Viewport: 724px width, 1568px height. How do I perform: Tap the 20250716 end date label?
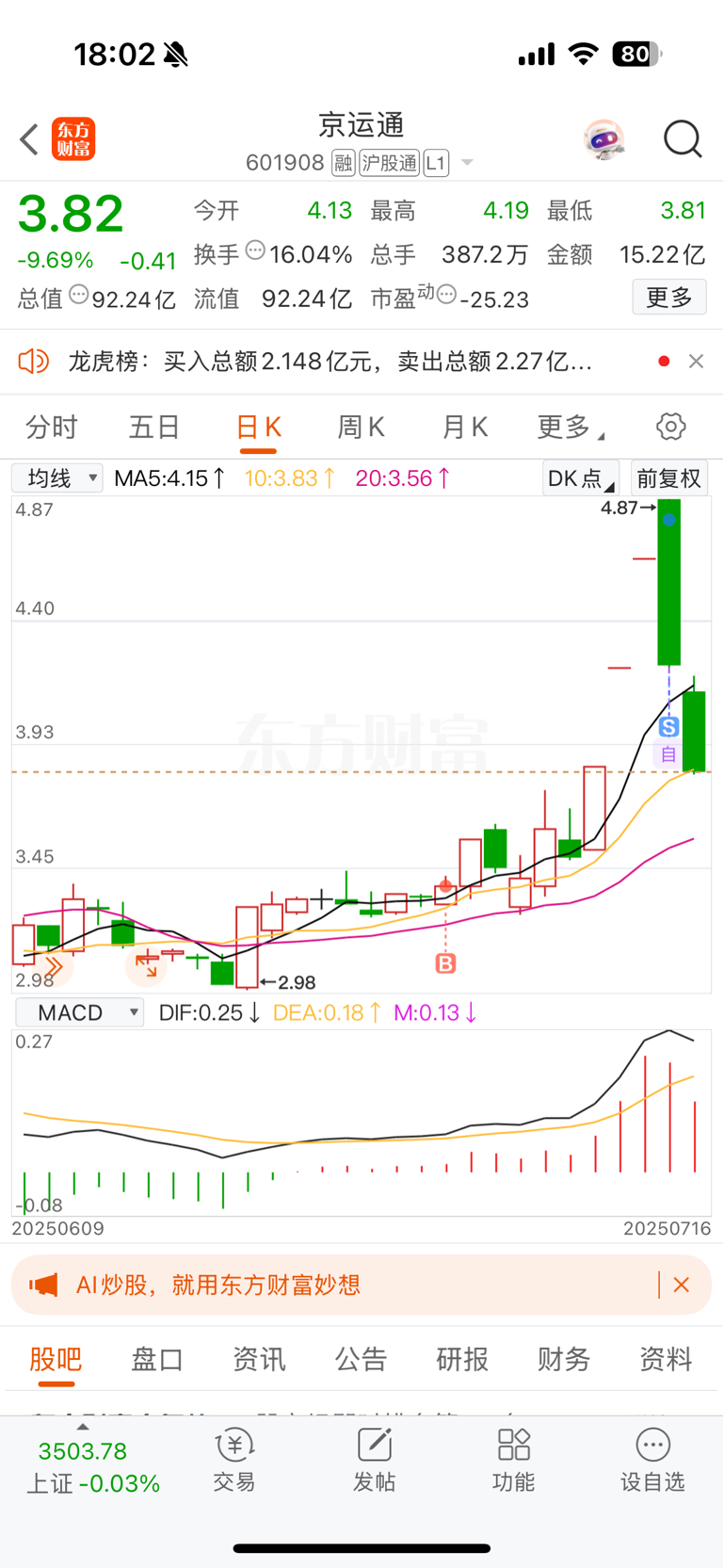(667, 1228)
